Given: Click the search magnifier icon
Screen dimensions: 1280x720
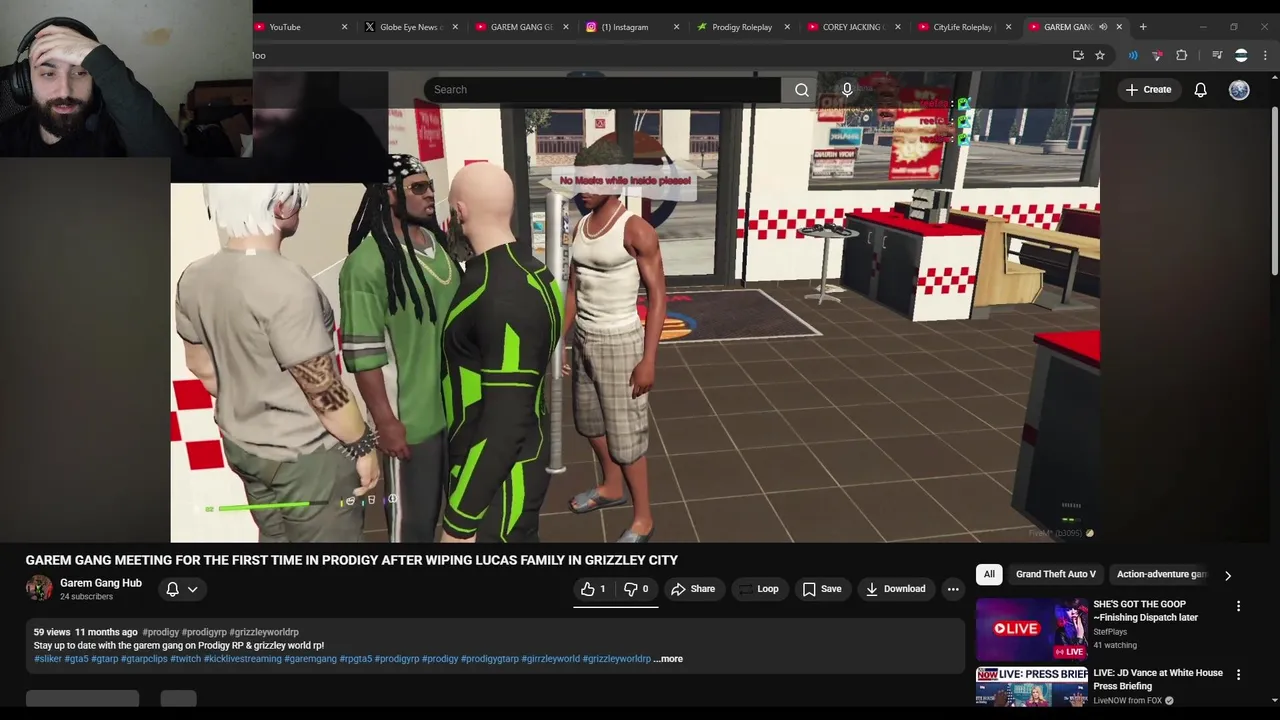Looking at the screenshot, I should 802,90.
